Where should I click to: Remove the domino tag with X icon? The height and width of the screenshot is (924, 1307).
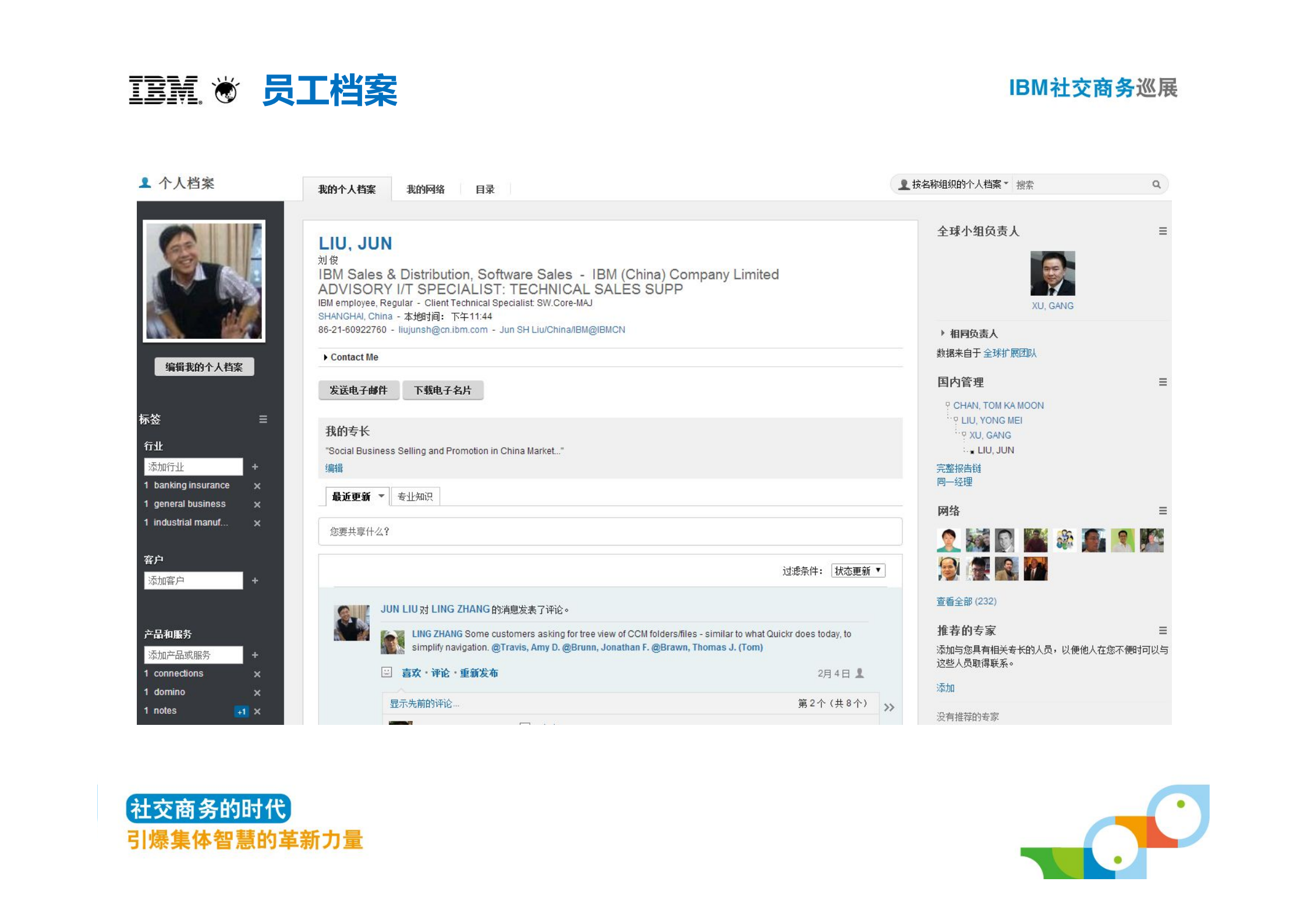pos(257,692)
